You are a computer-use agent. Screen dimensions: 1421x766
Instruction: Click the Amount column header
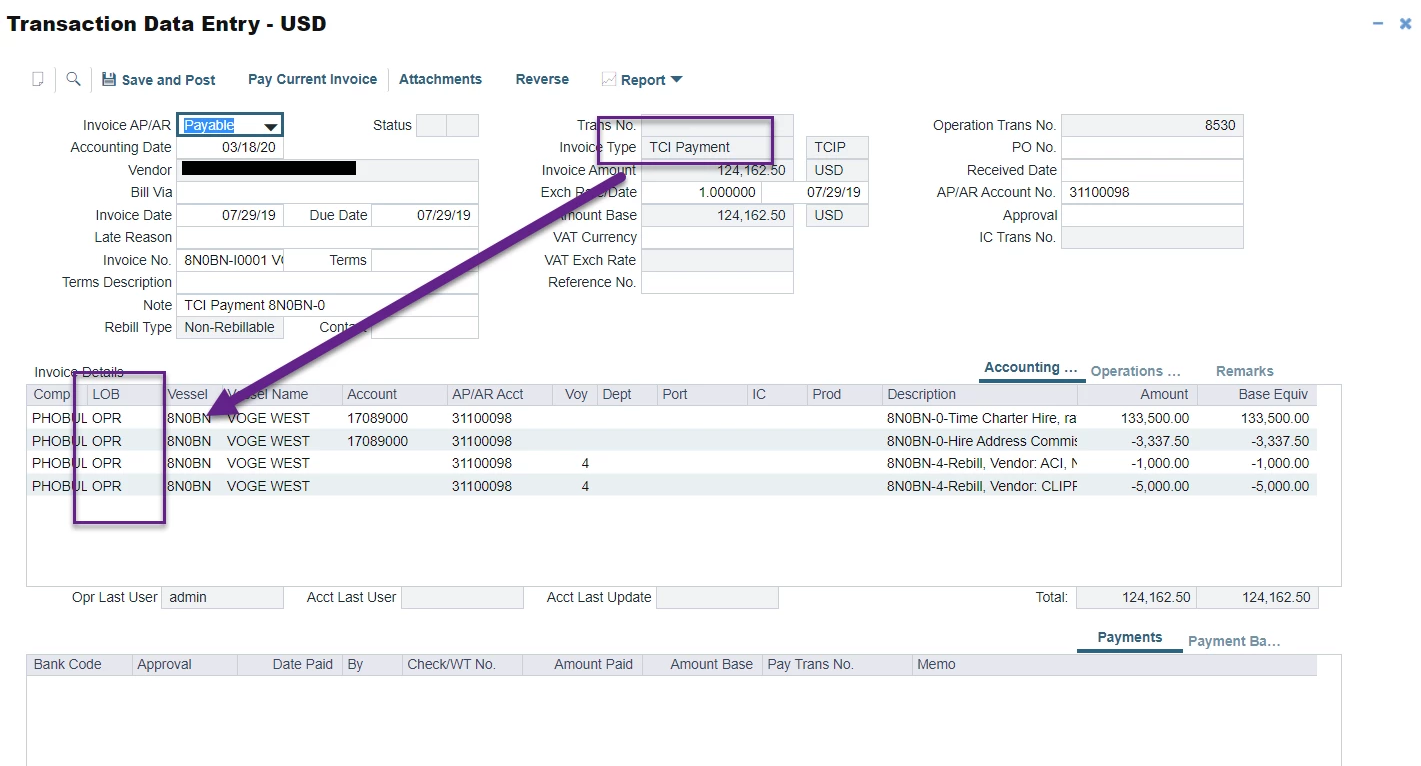(1164, 395)
